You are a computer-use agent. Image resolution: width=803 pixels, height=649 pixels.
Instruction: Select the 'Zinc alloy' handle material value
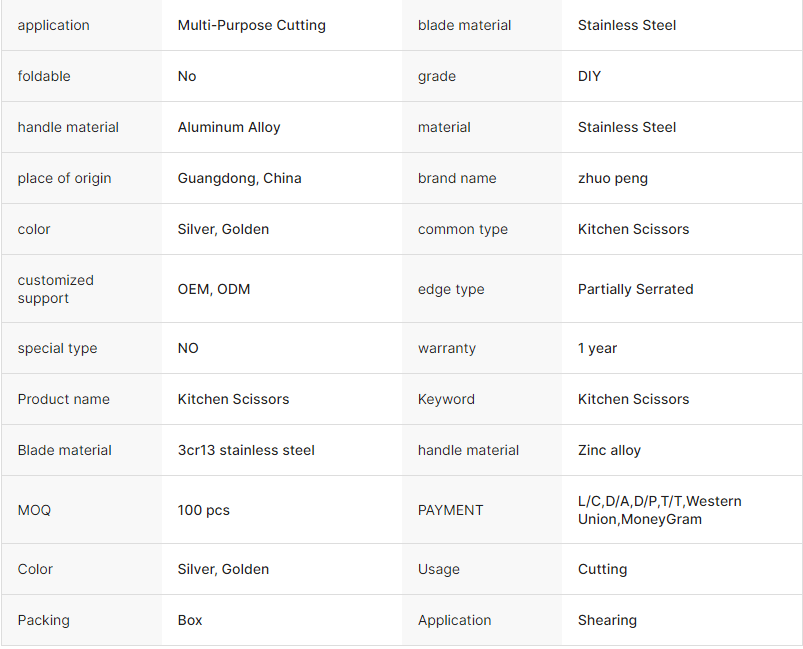(609, 450)
